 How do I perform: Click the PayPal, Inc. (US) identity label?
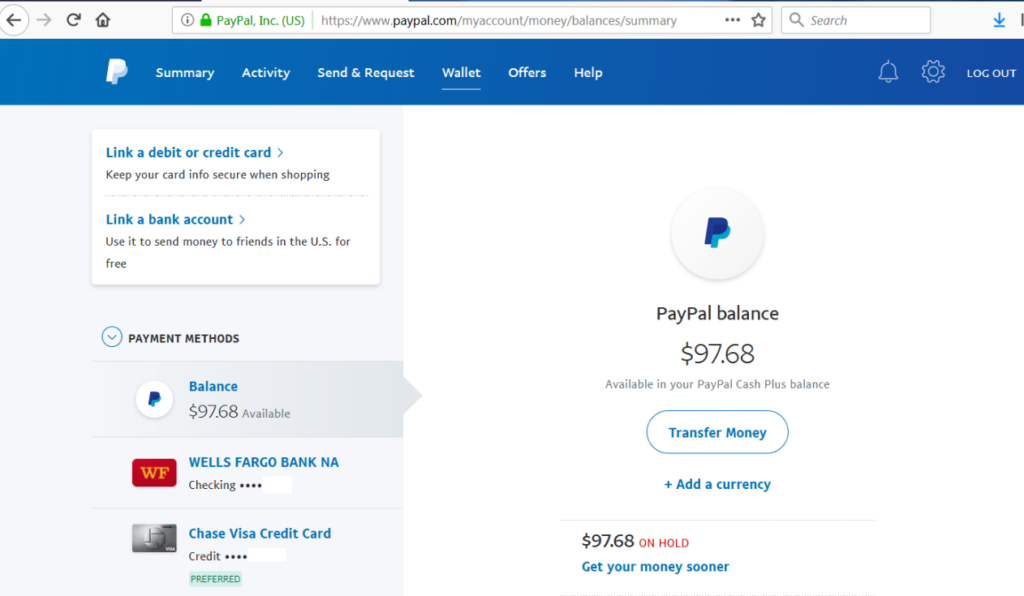[261, 20]
